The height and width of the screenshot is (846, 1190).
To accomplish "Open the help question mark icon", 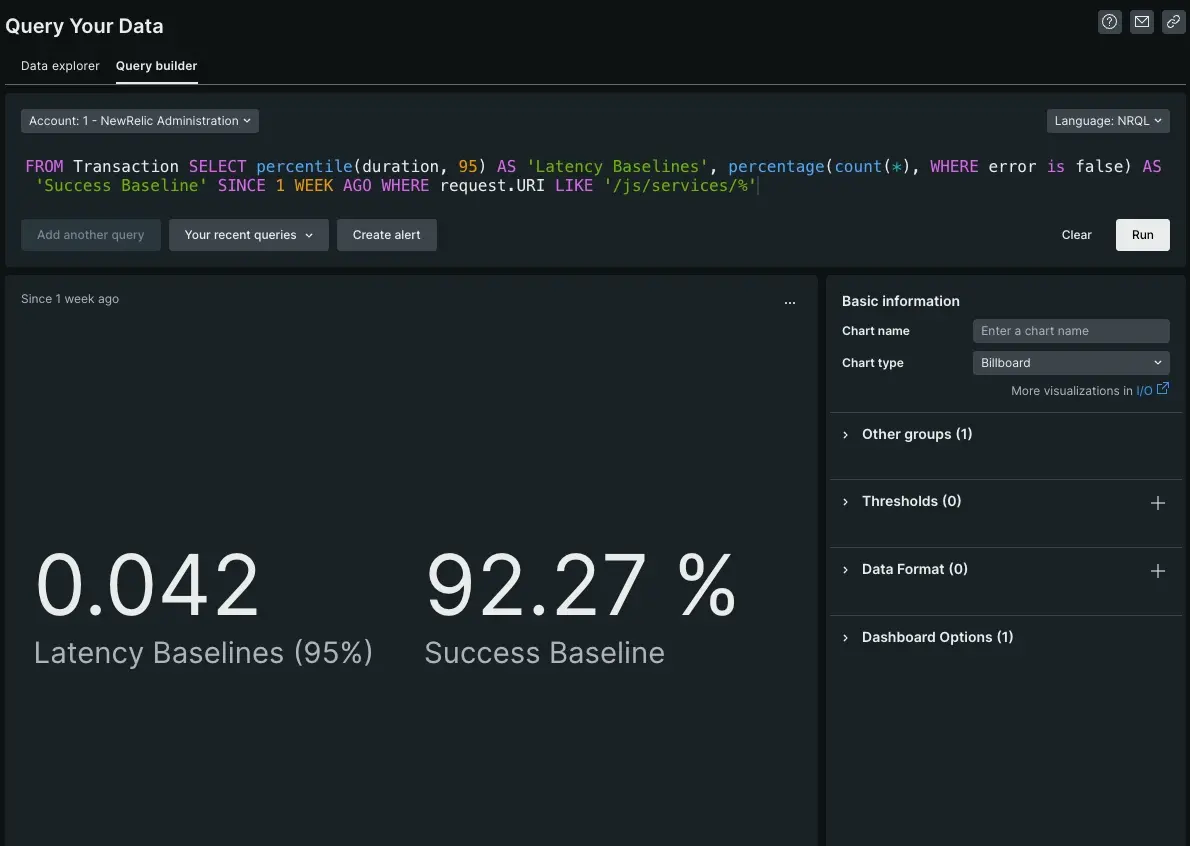I will click(1109, 22).
